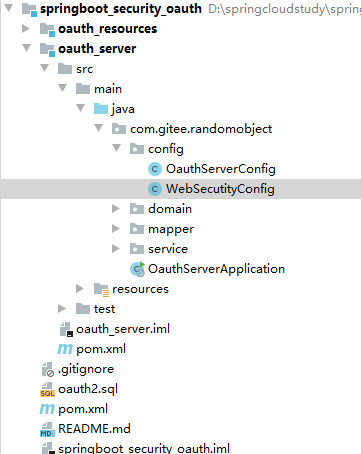Click the WebSecutityConfig class icon
The height and width of the screenshot is (454, 362).
[x=155, y=189]
